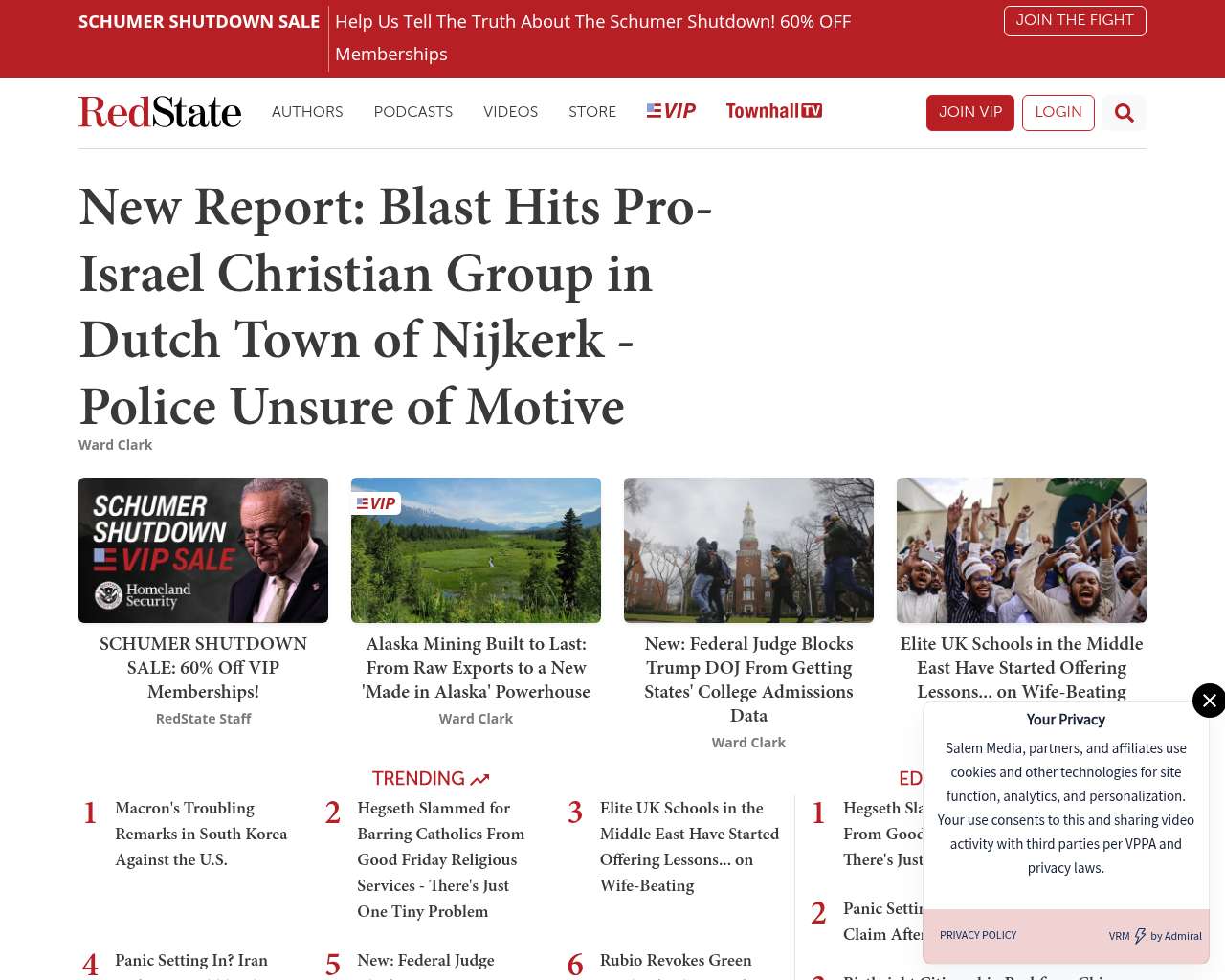
Task: Click the VIP flag logo in navigation
Action: (671, 111)
